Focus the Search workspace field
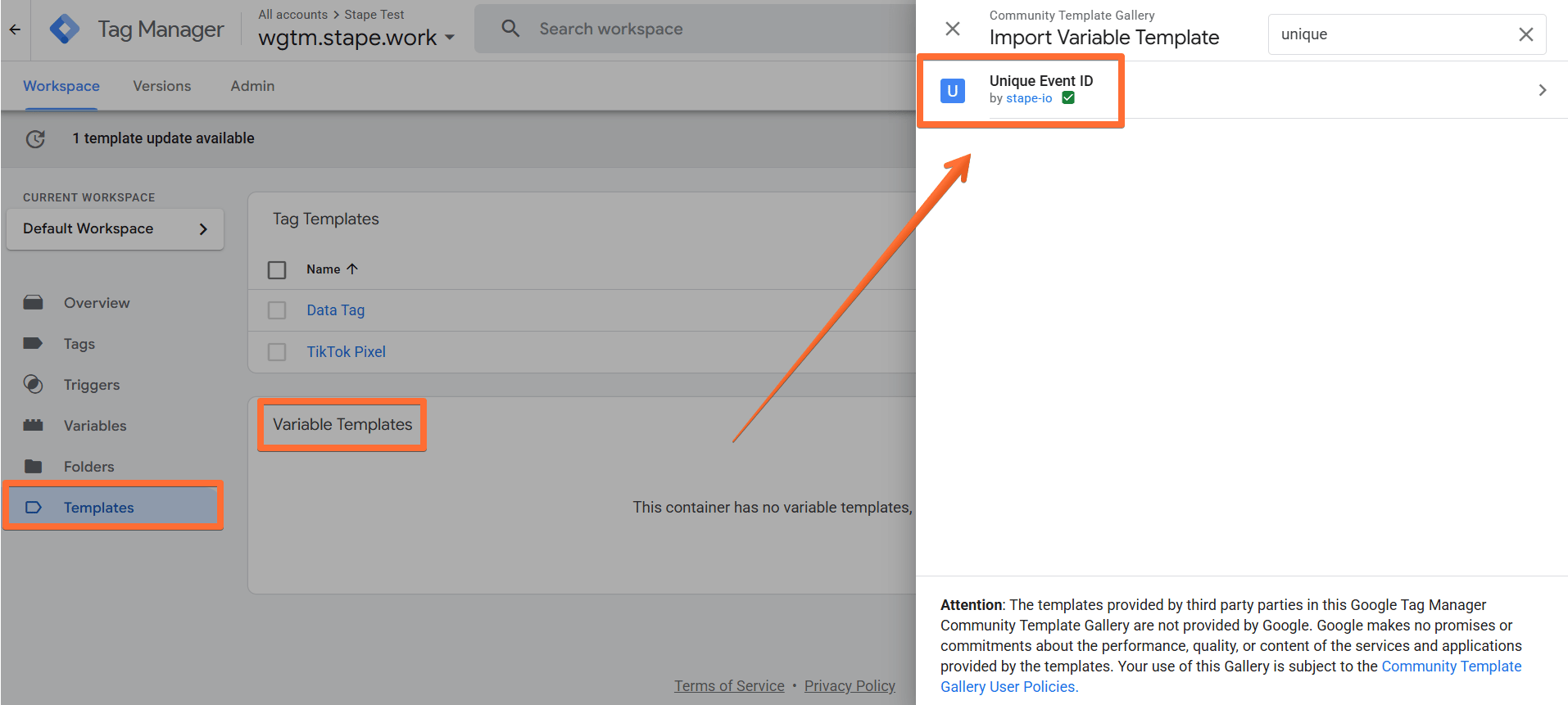 695,29
